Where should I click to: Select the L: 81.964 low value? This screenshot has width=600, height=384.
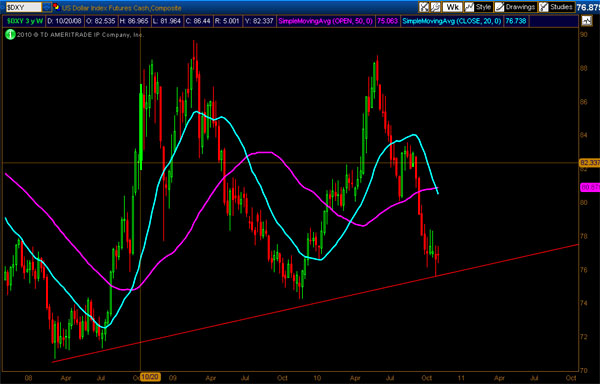tap(166, 21)
